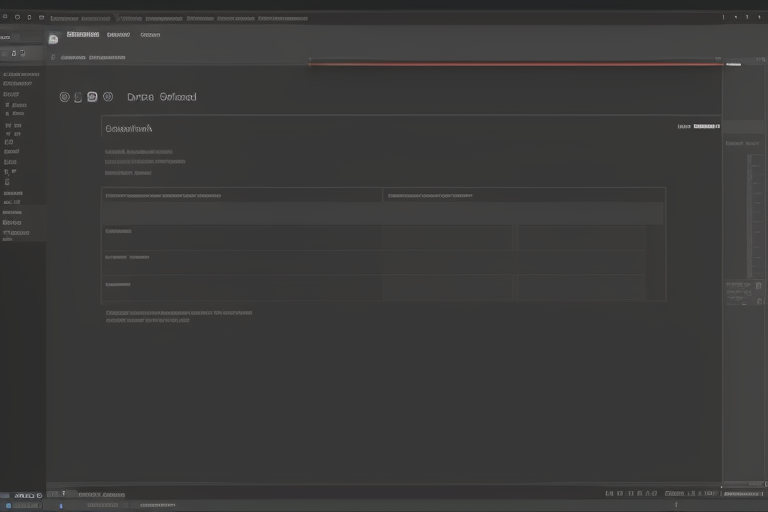This screenshot has width=768, height=512.
Task: Click the second icon in the heading row
Action: 78,97
